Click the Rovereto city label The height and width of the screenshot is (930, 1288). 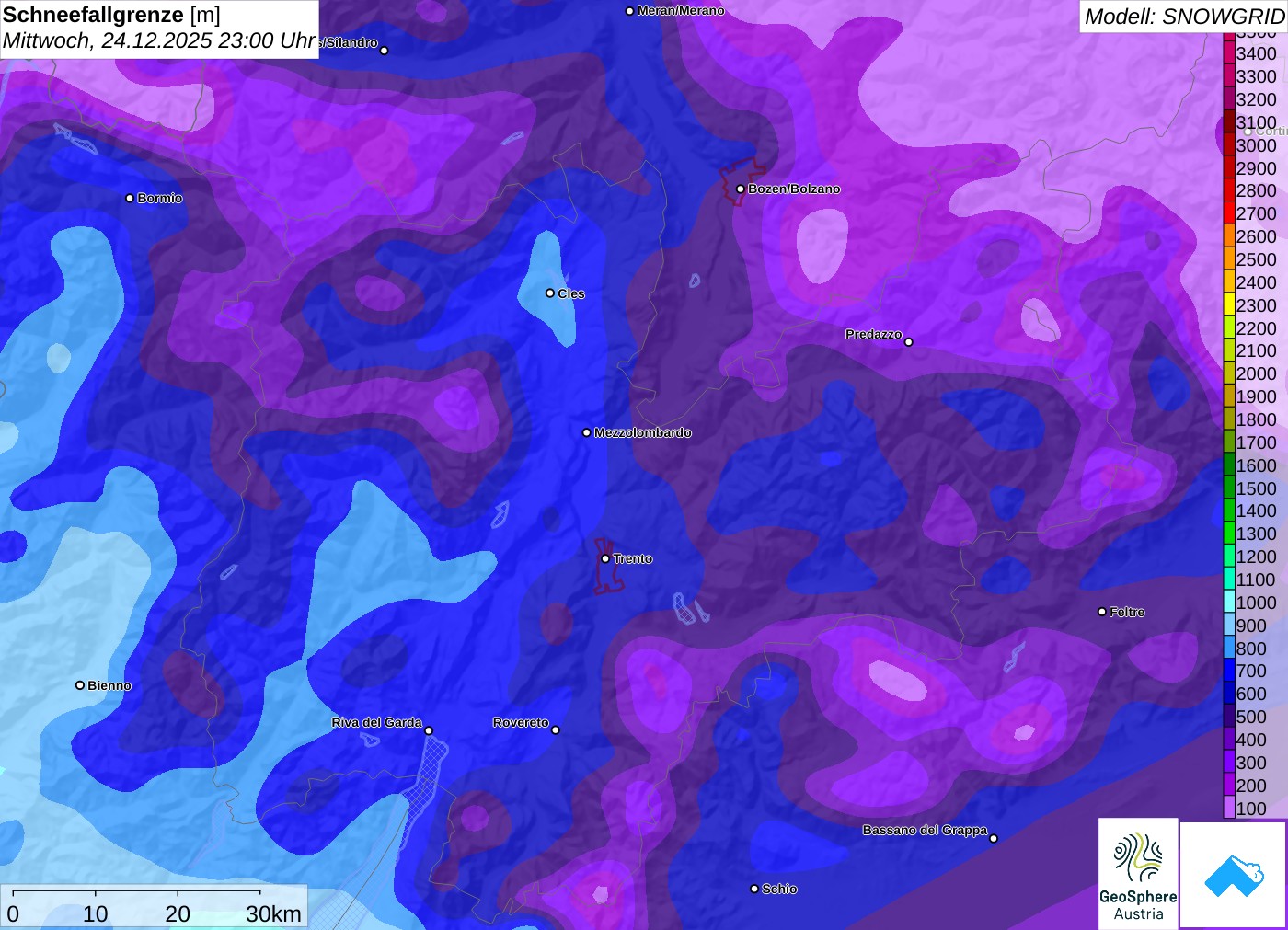[521, 722]
